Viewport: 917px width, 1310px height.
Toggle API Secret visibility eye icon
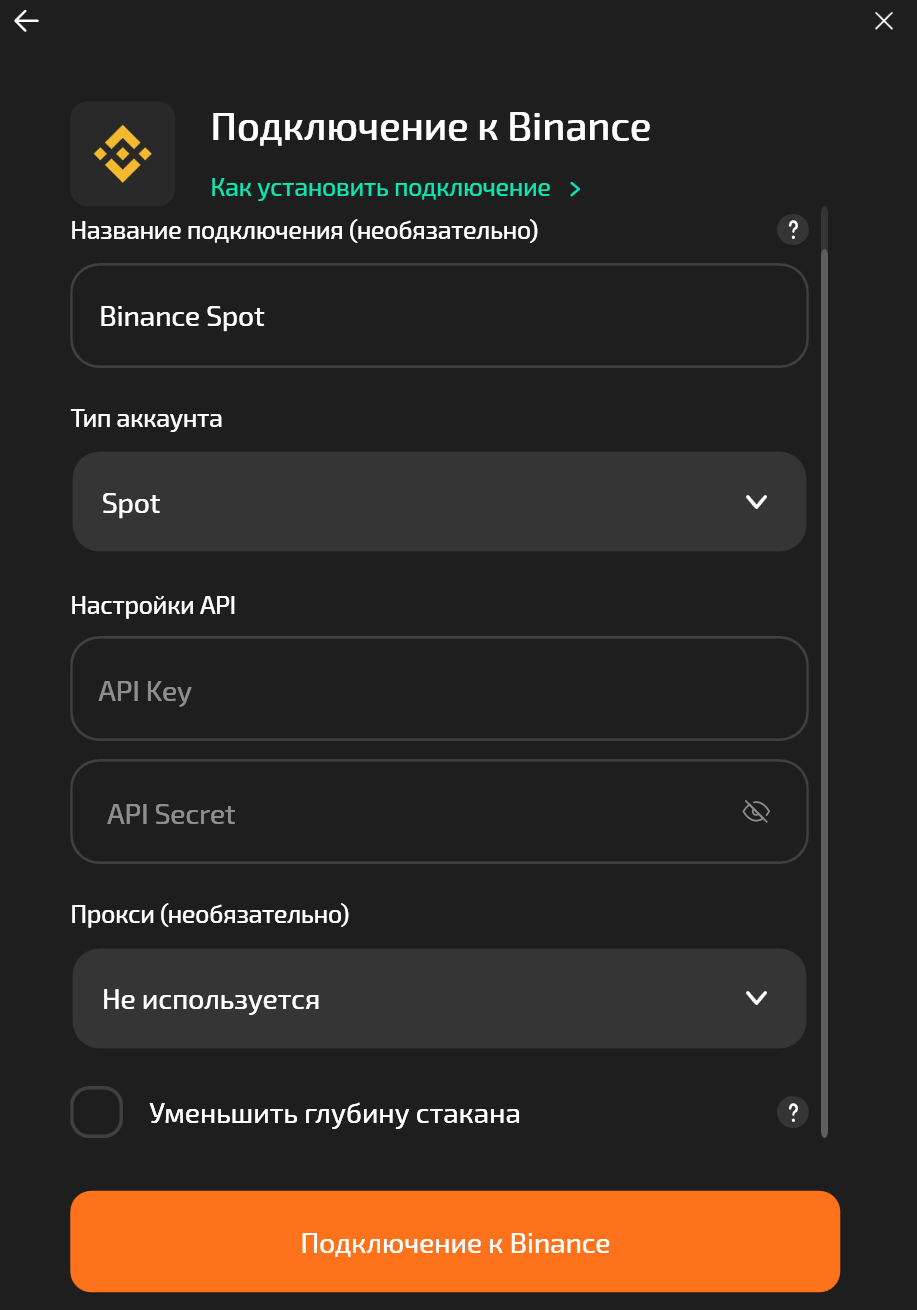[x=756, y=812]
